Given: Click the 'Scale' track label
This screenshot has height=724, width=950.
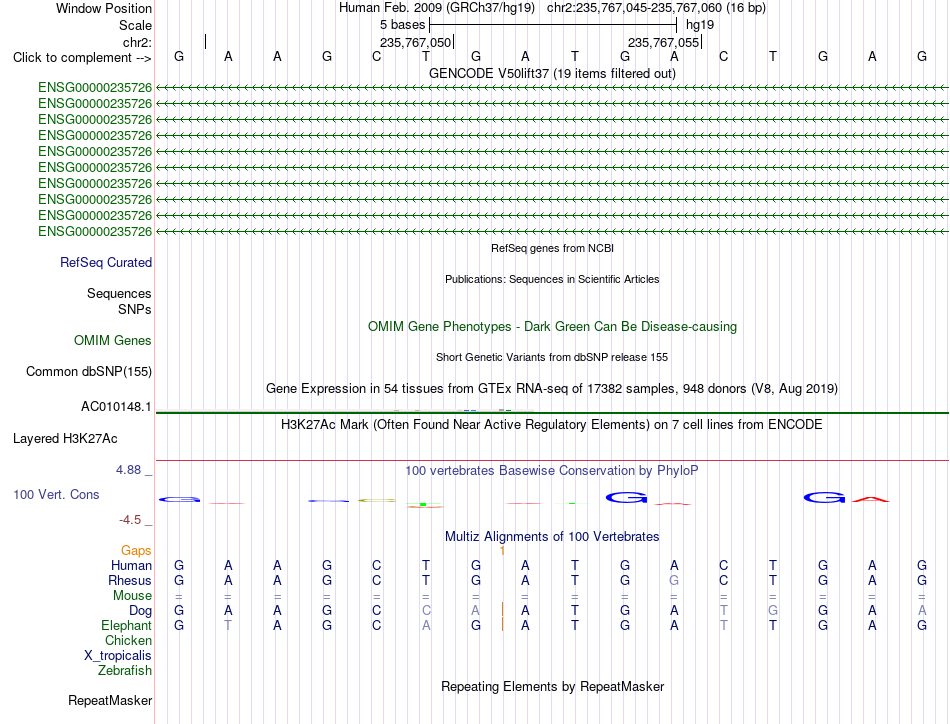Looking at the screenshot, I should coord(135,25).
